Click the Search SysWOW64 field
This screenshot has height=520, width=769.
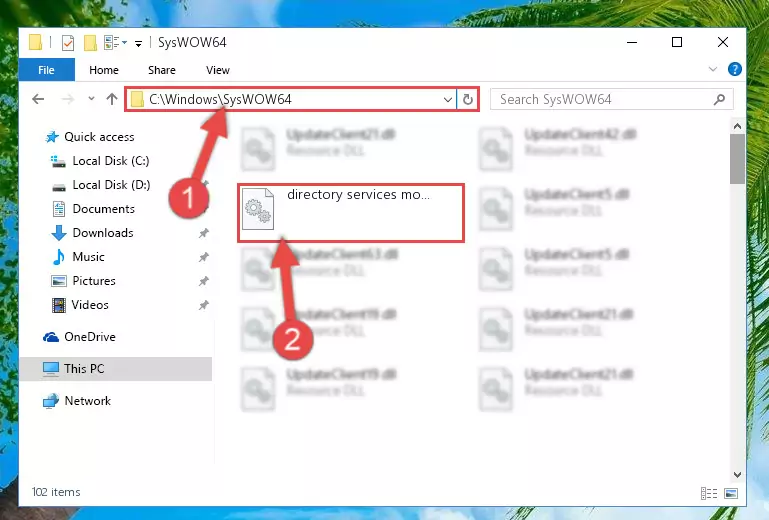coord(612,100)
